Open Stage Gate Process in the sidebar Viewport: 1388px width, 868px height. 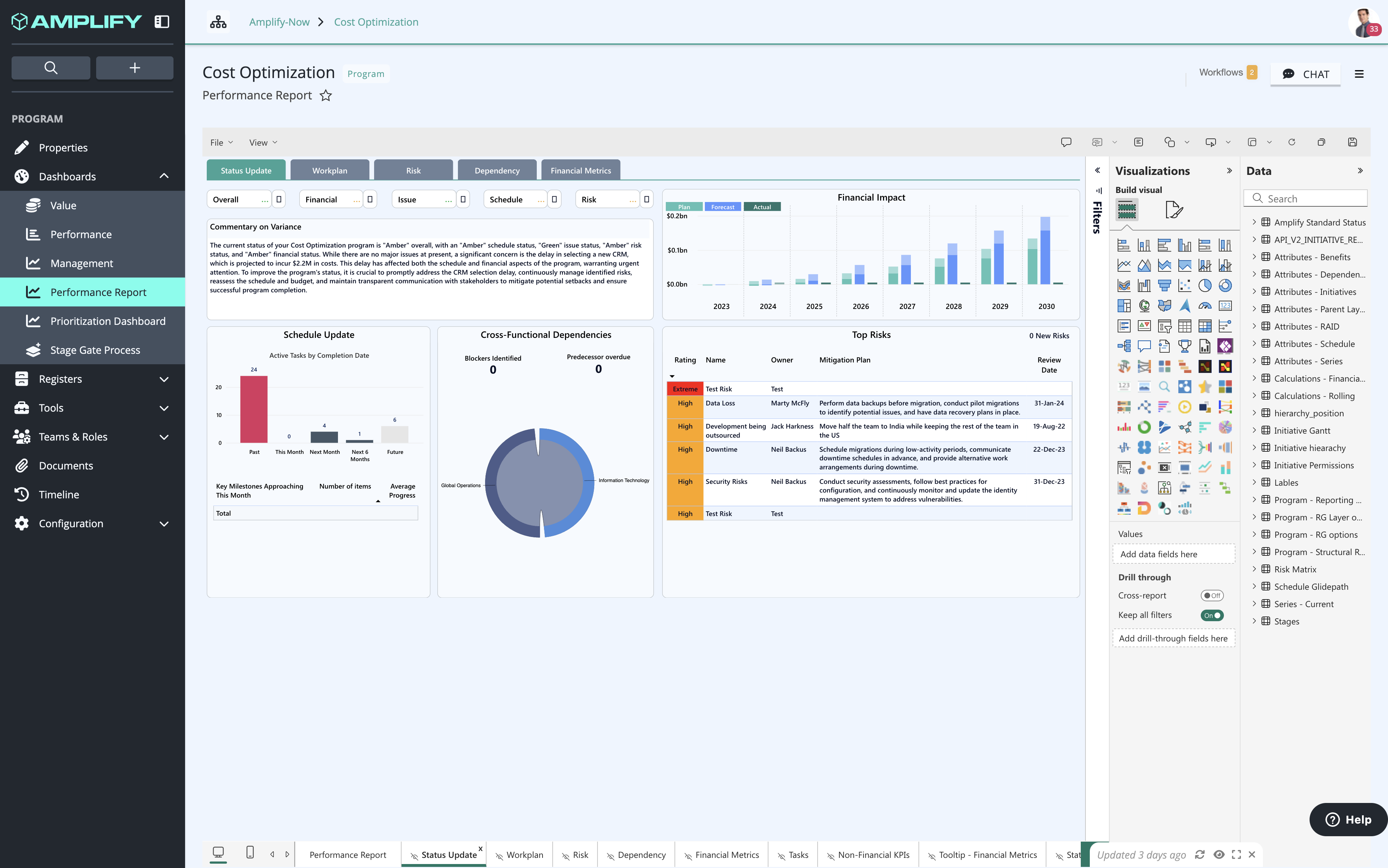click(x=93, y=350)
